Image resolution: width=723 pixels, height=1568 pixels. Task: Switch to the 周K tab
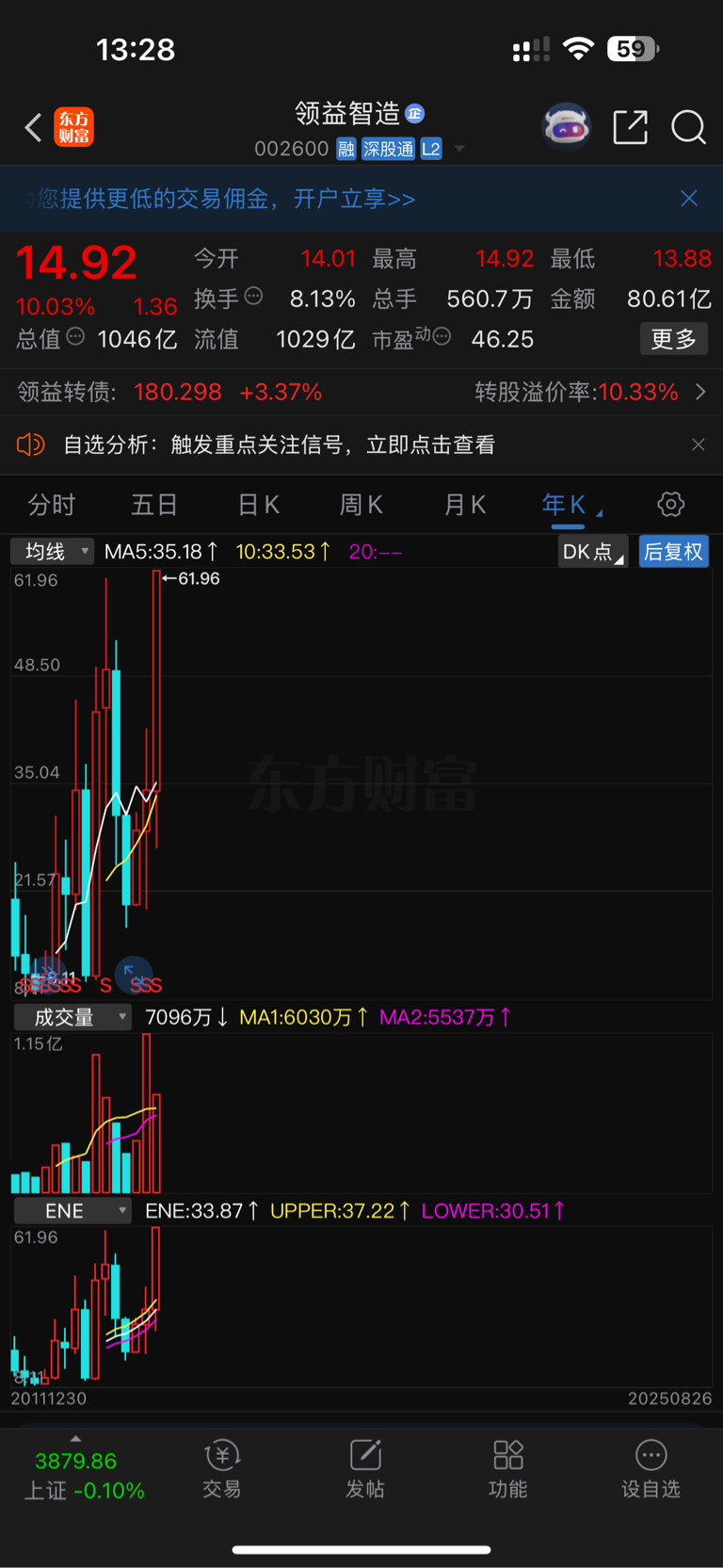361,505
